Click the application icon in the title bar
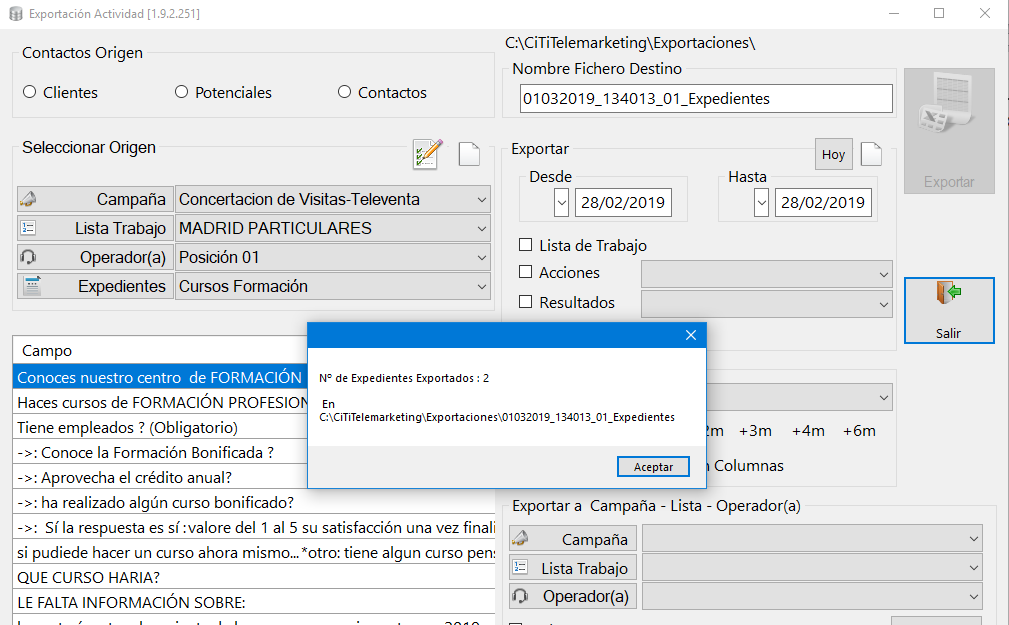Screen dimensions: 1009x625 [x=16, y=14]
